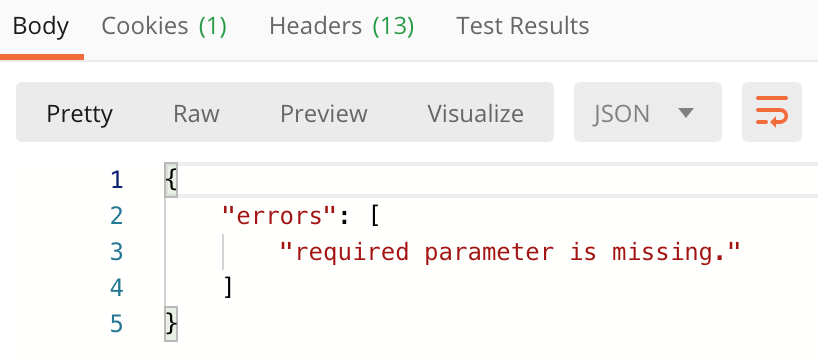Click the highlighted opening brace on line 1
The width and height of the screenshot is (818, 362).
[171, 180]
